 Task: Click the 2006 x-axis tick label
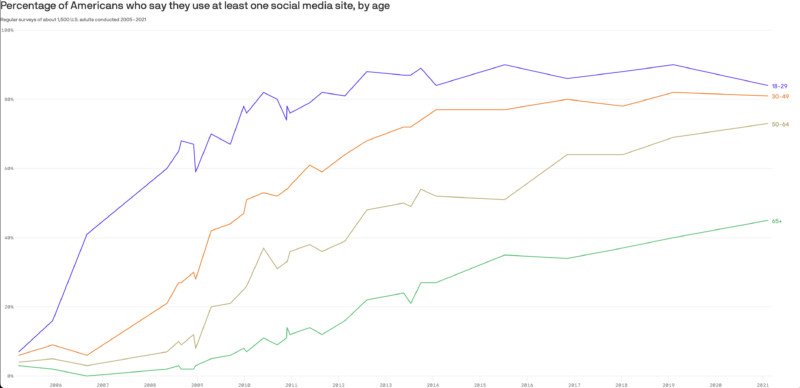click(55, 384)
